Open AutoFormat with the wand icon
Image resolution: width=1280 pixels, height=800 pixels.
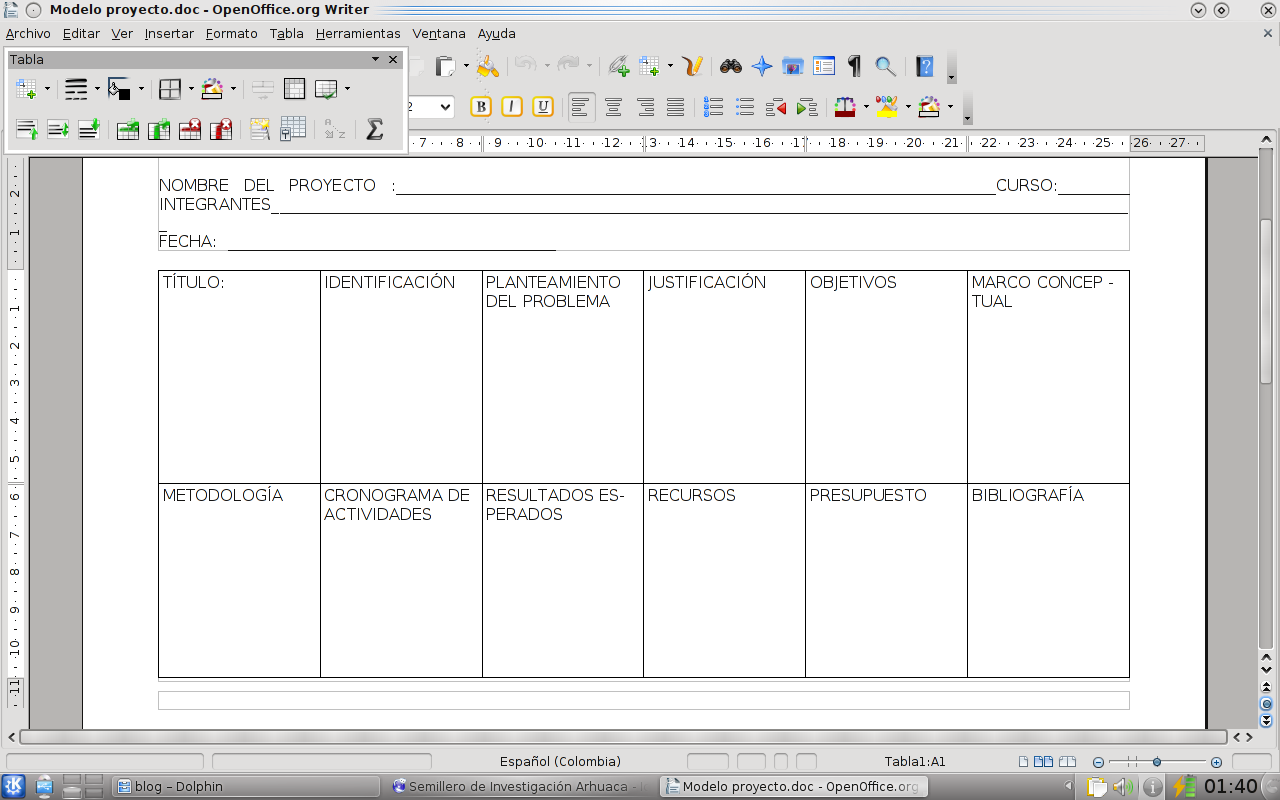[x=260, y=129]
